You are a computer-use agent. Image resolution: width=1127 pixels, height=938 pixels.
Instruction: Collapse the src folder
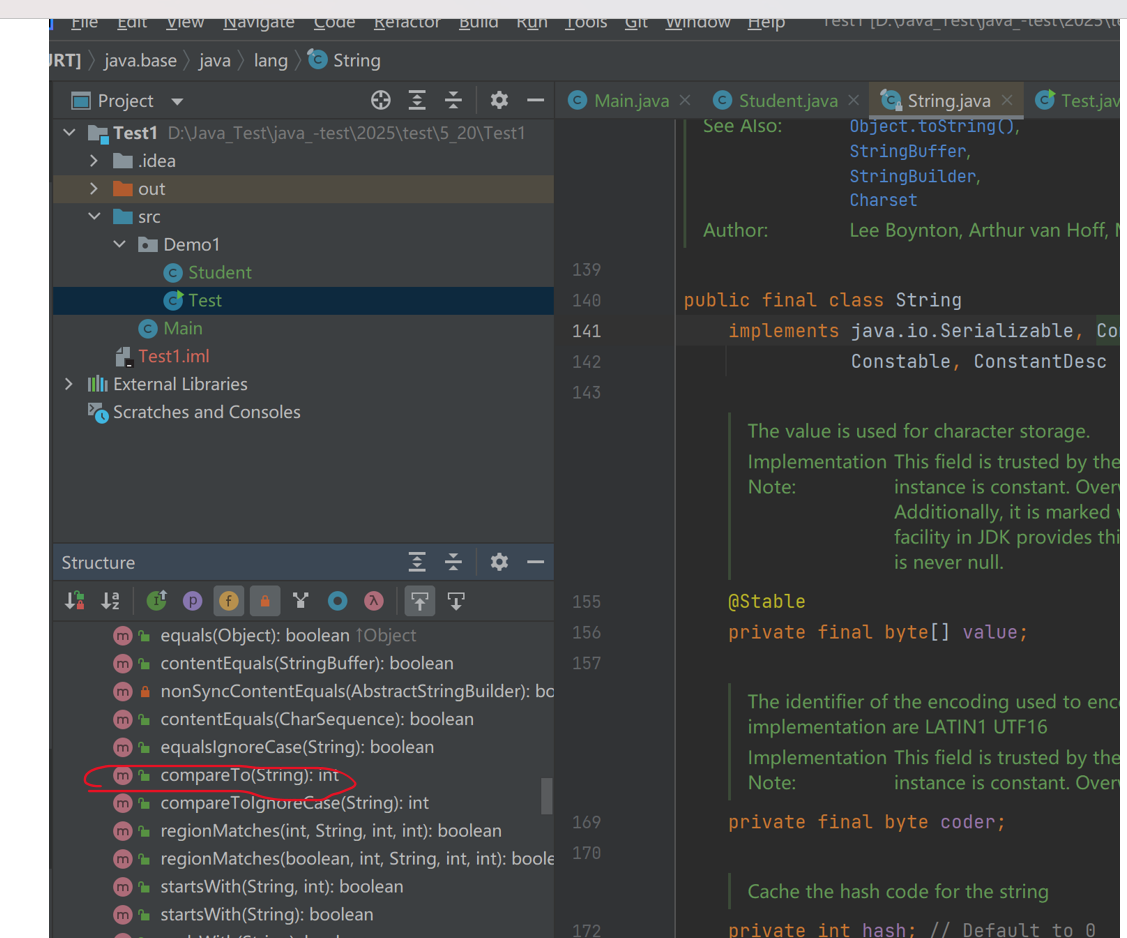point(94,216)
